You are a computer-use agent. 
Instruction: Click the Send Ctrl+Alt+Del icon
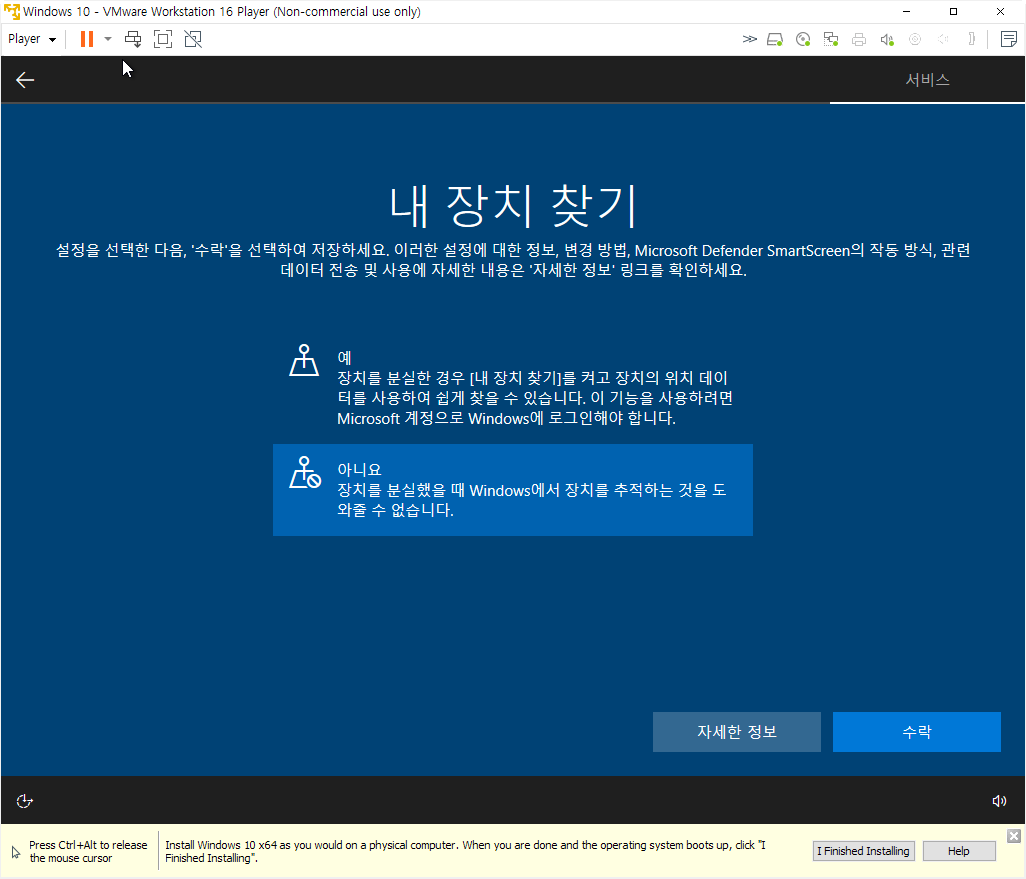(133, 39)
